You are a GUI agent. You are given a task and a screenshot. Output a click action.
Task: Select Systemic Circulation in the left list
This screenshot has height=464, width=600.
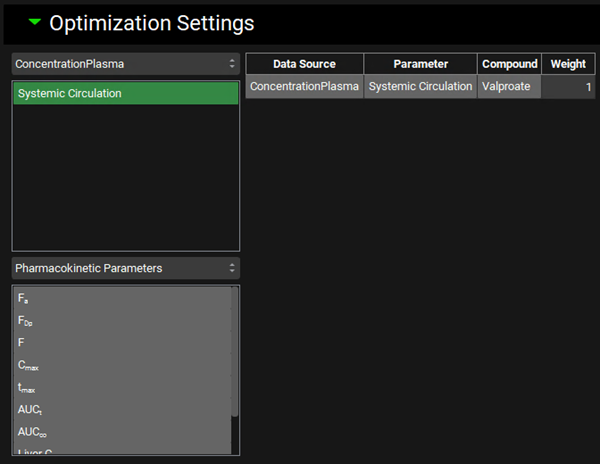[125, 94]
